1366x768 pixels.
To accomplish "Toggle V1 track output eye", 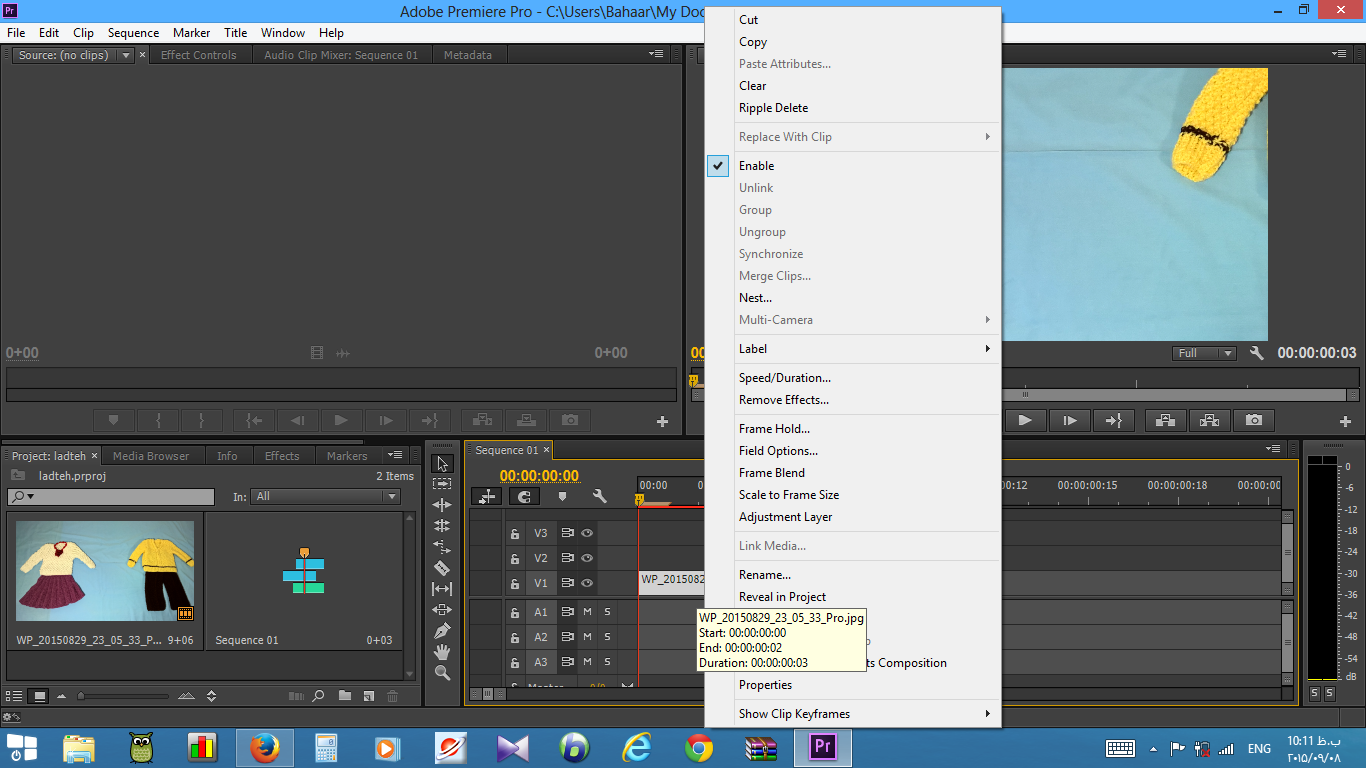I will pos(587,583).
